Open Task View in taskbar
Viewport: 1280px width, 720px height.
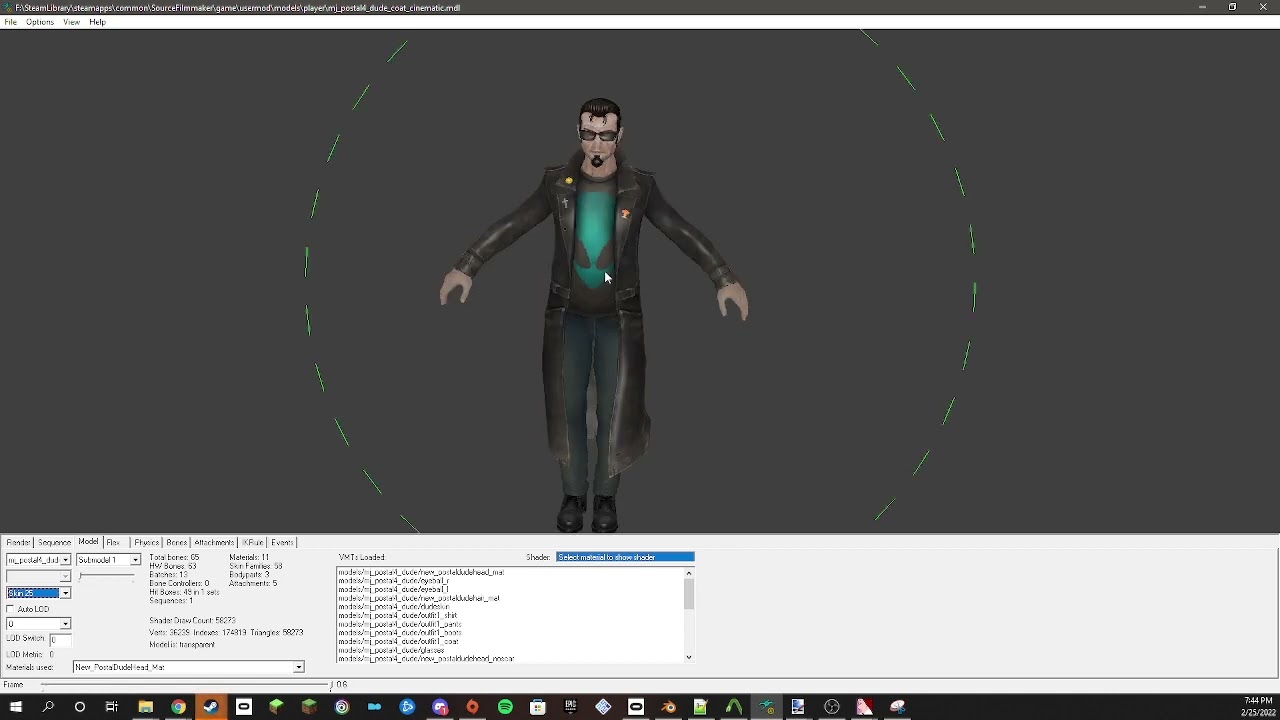tap(112, 707)
